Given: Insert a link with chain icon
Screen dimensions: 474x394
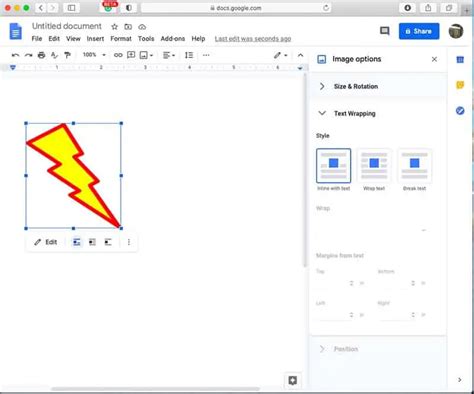Looking at the screenshot, I should [118, 55].
